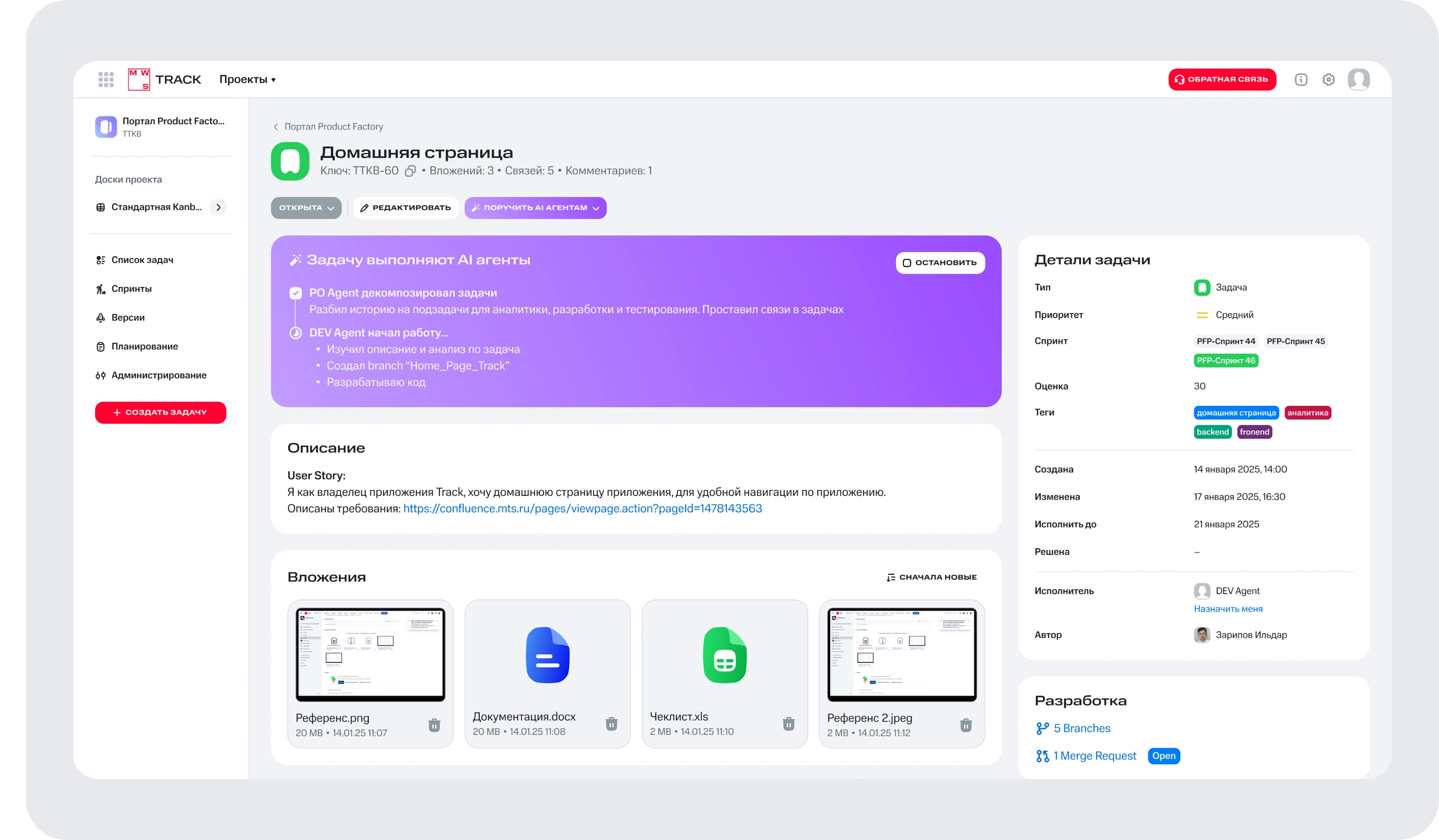Copy the task key ТТКВ-60
The width and height of the screenshot is (1439, 840).
[410, 171]
